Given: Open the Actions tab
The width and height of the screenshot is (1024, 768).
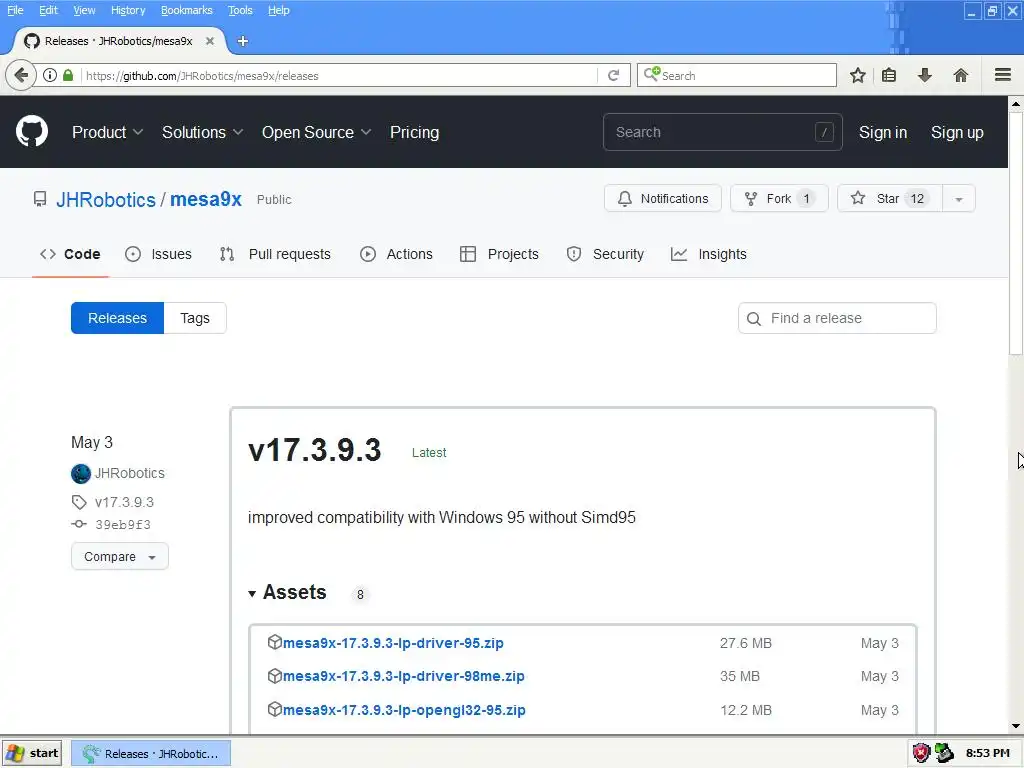Looking at the screenshot, I should tap(396, 254).
